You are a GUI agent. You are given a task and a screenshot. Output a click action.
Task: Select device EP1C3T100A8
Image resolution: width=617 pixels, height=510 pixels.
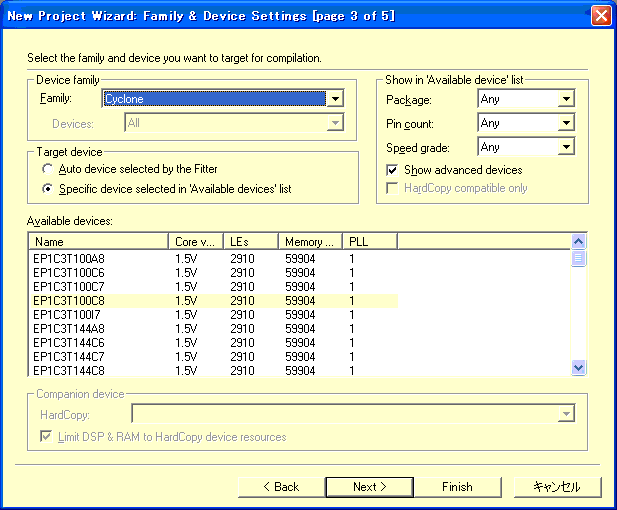pyautogui.click(x=214, y=259)
